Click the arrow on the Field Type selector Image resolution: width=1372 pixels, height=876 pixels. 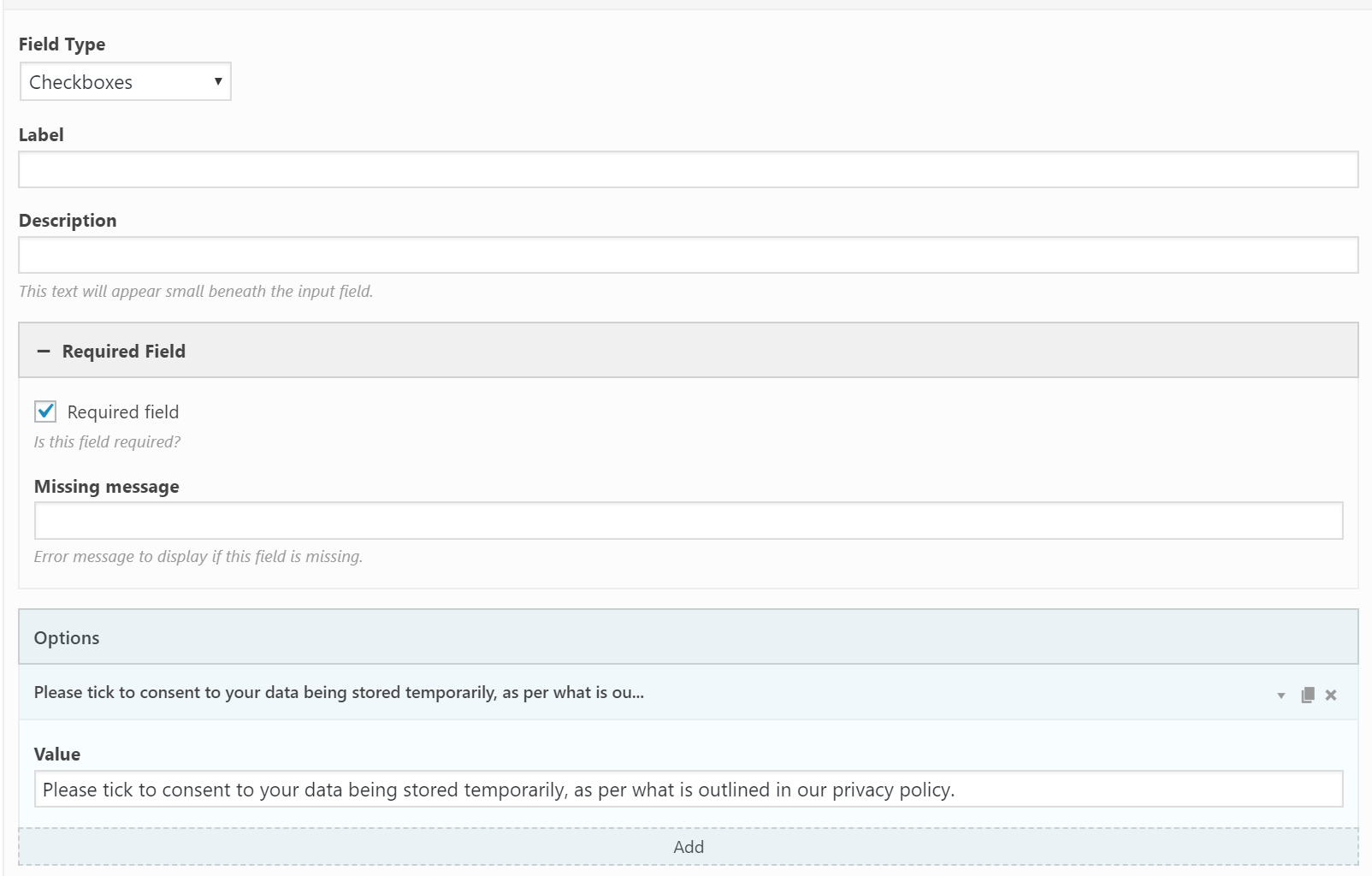(218, 81)
